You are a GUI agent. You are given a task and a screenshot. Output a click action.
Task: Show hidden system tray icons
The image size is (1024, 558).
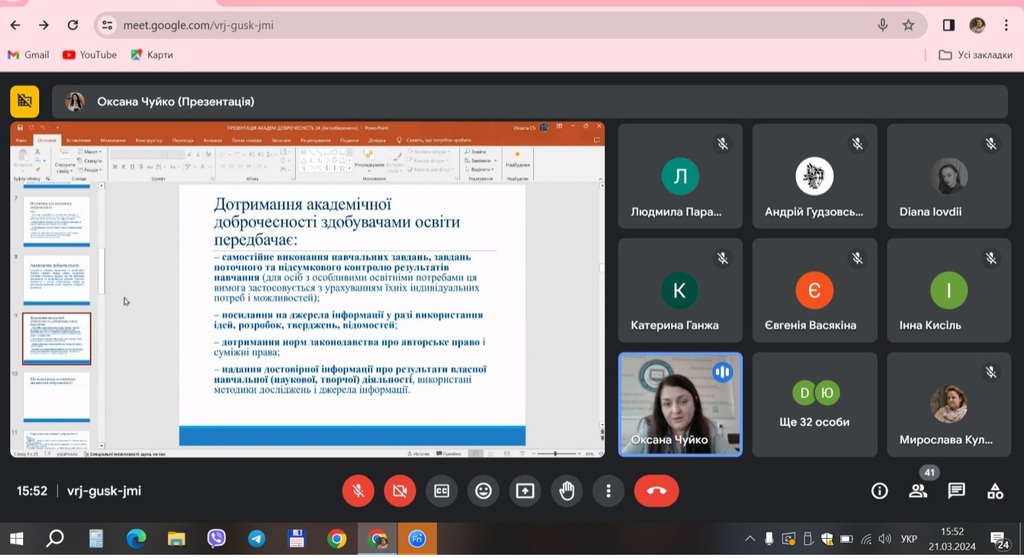click(x=751, y=539)
